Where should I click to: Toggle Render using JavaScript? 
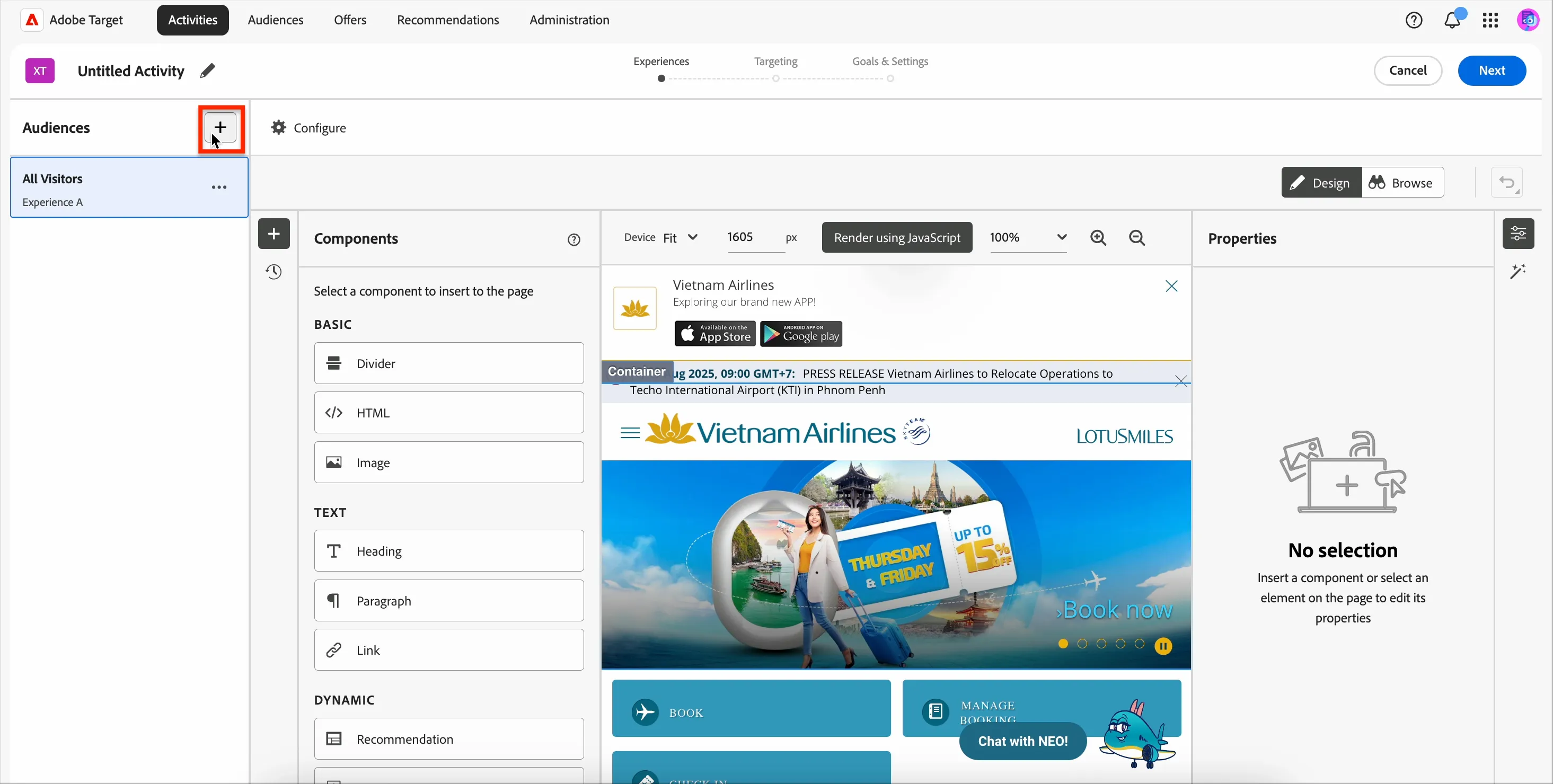897,237
